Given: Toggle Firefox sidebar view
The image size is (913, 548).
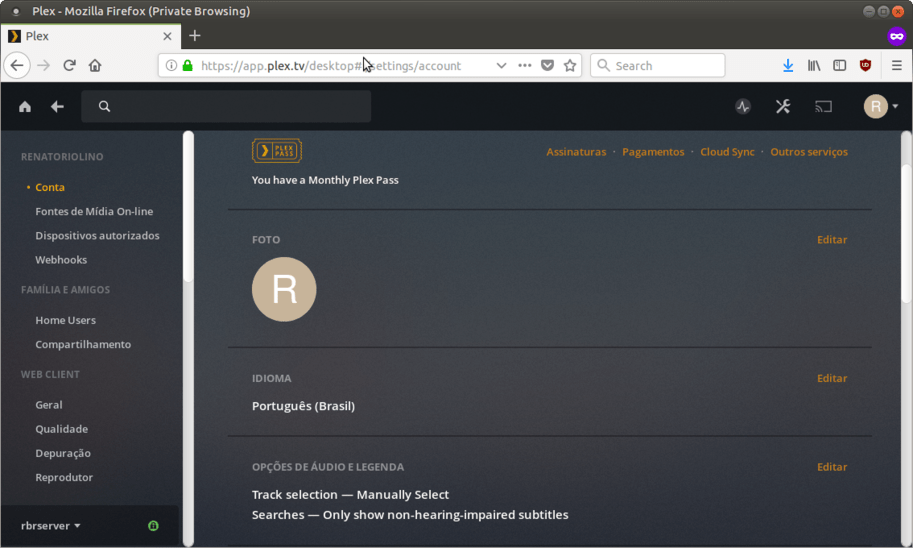Looking at the screenshot, I should (839, 65).
